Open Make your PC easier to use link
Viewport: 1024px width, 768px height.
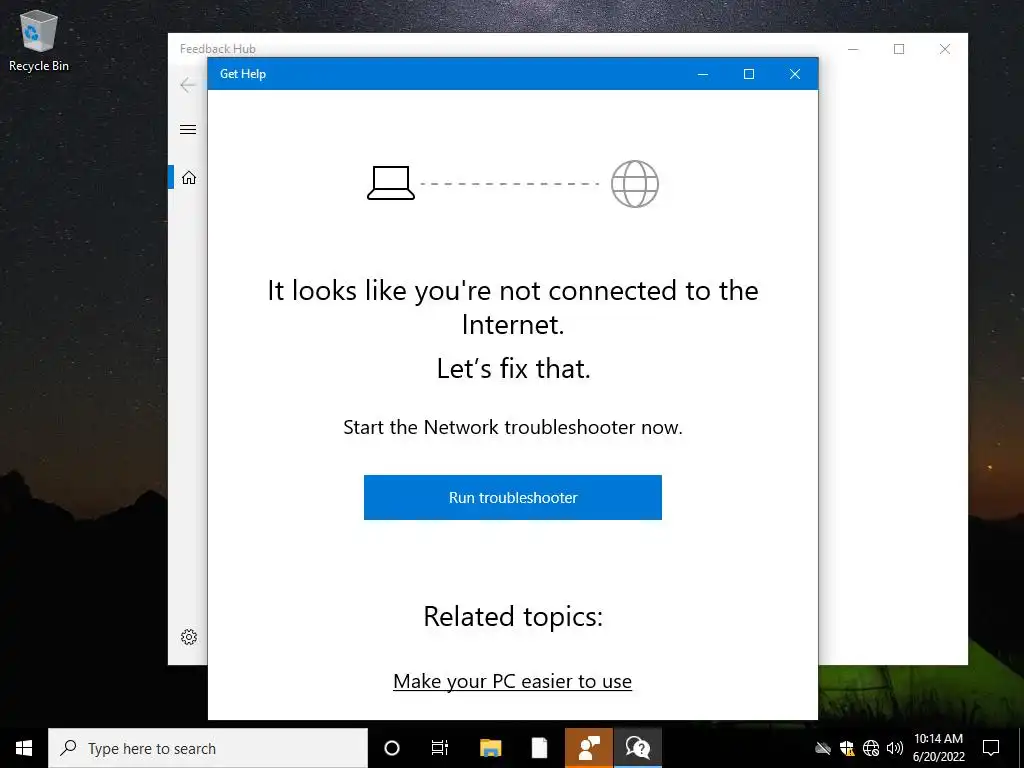(x=513, y=681)
